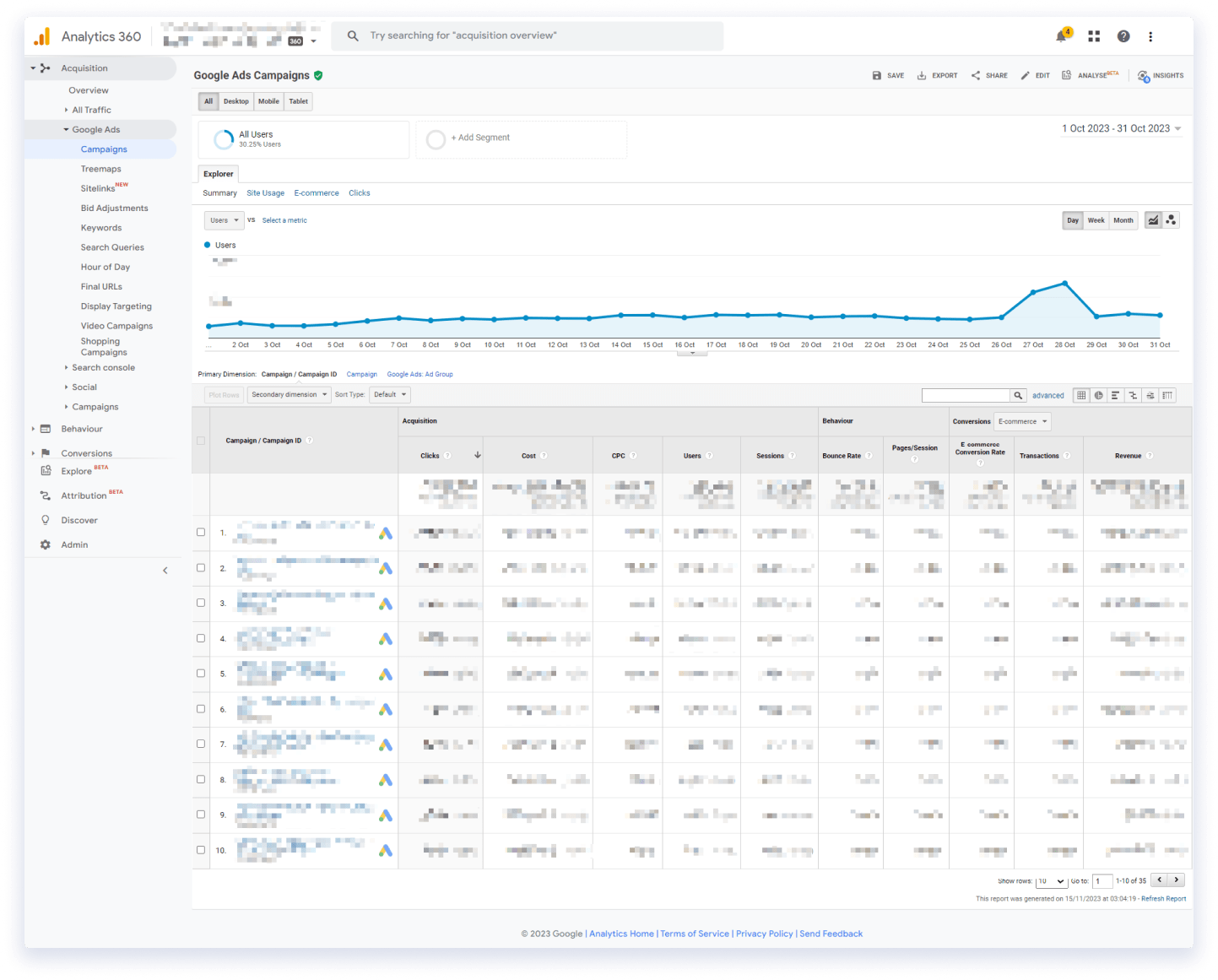
Task: Switch to the Mobile segment tab
Action: [268, 101]
